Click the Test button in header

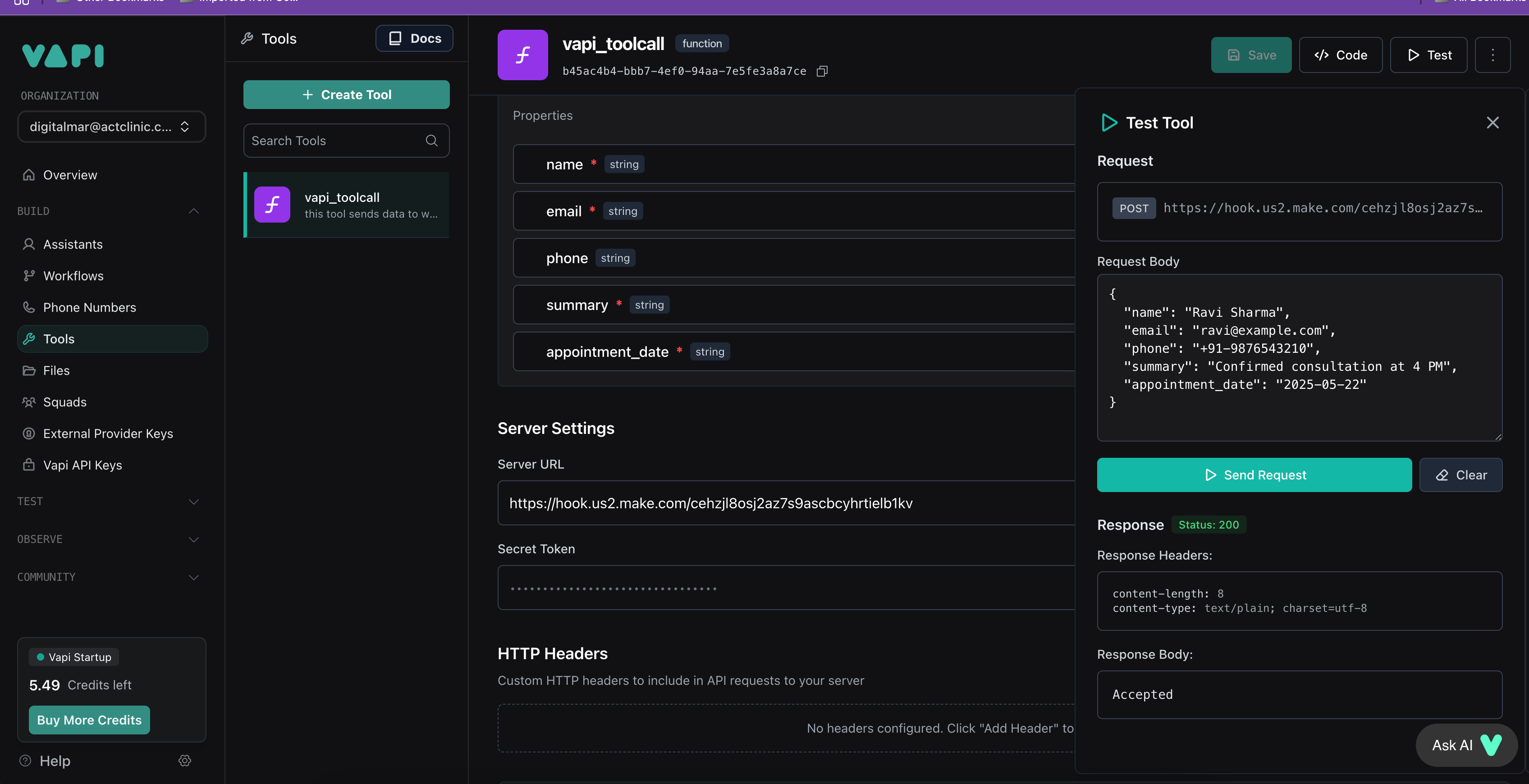[1428, 55]
